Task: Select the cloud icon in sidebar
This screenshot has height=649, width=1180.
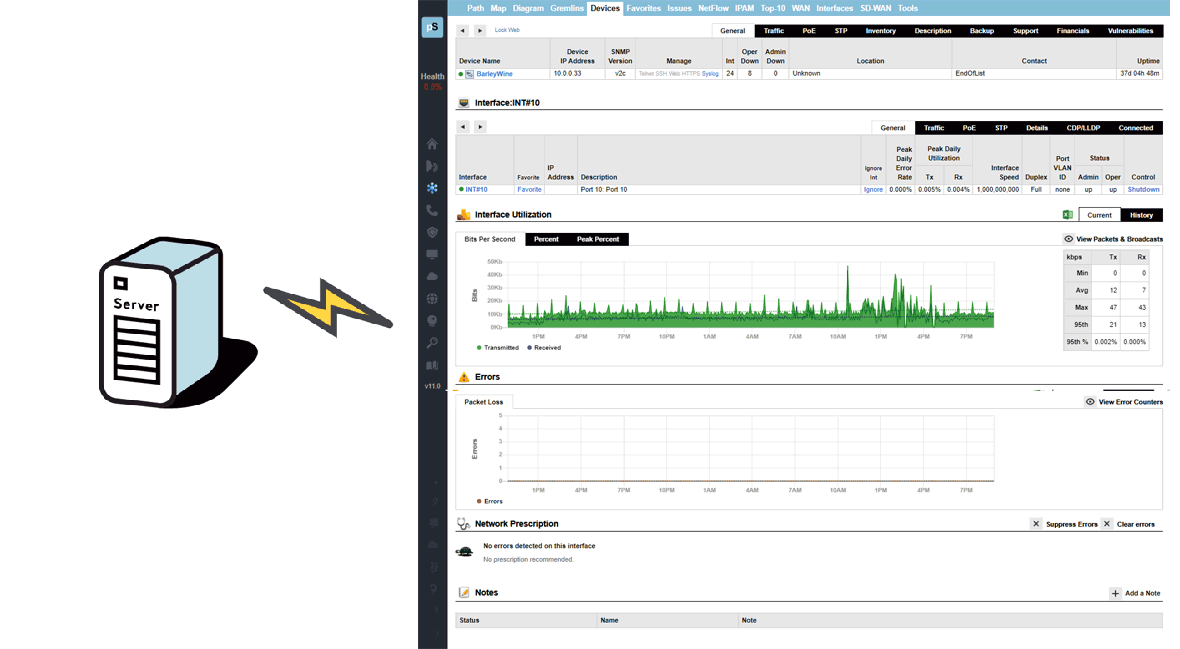Action: tap(432, 276)
